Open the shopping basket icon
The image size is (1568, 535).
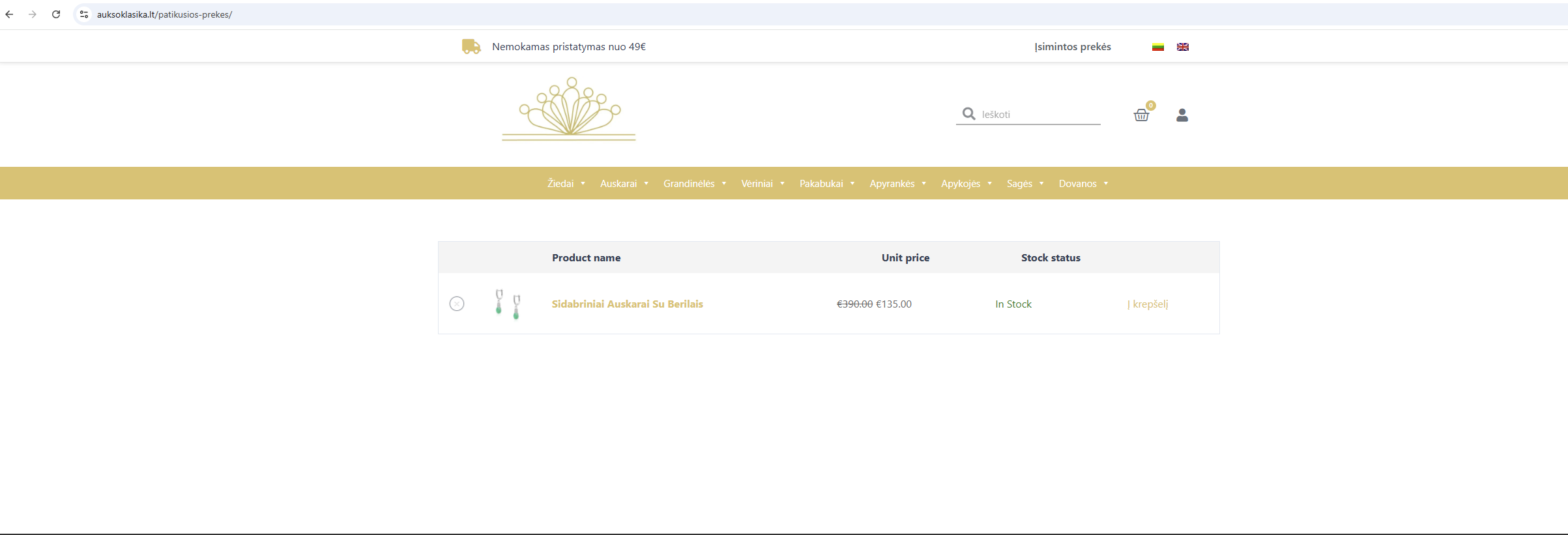click(1141, 115)
